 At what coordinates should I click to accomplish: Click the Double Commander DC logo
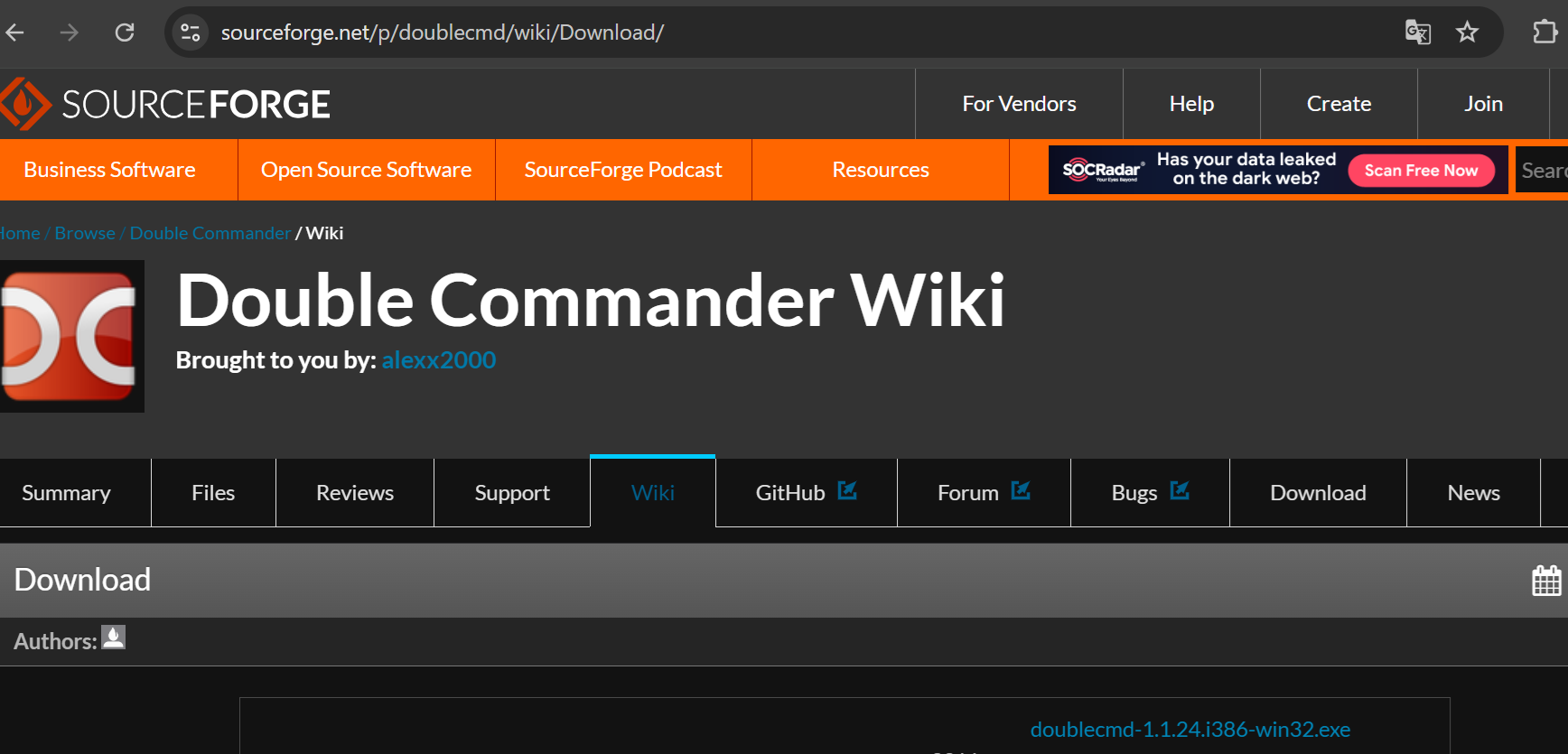point(72,336)
